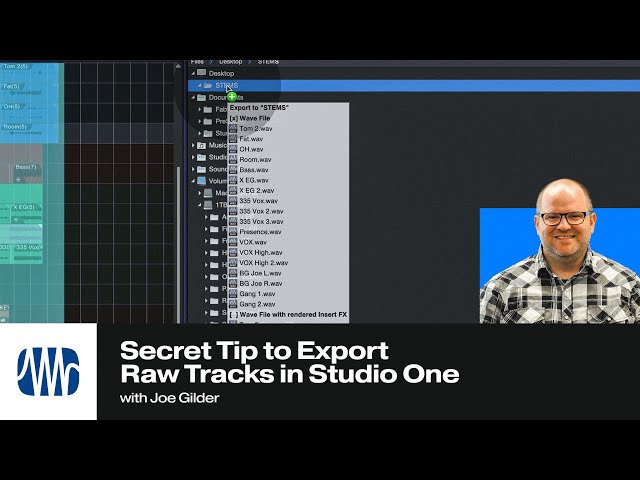This screenshot has height=480, width=640.
Task: Click the BG Joe L.wav entry
Action: pyautogui.click(x=260, y=273)
